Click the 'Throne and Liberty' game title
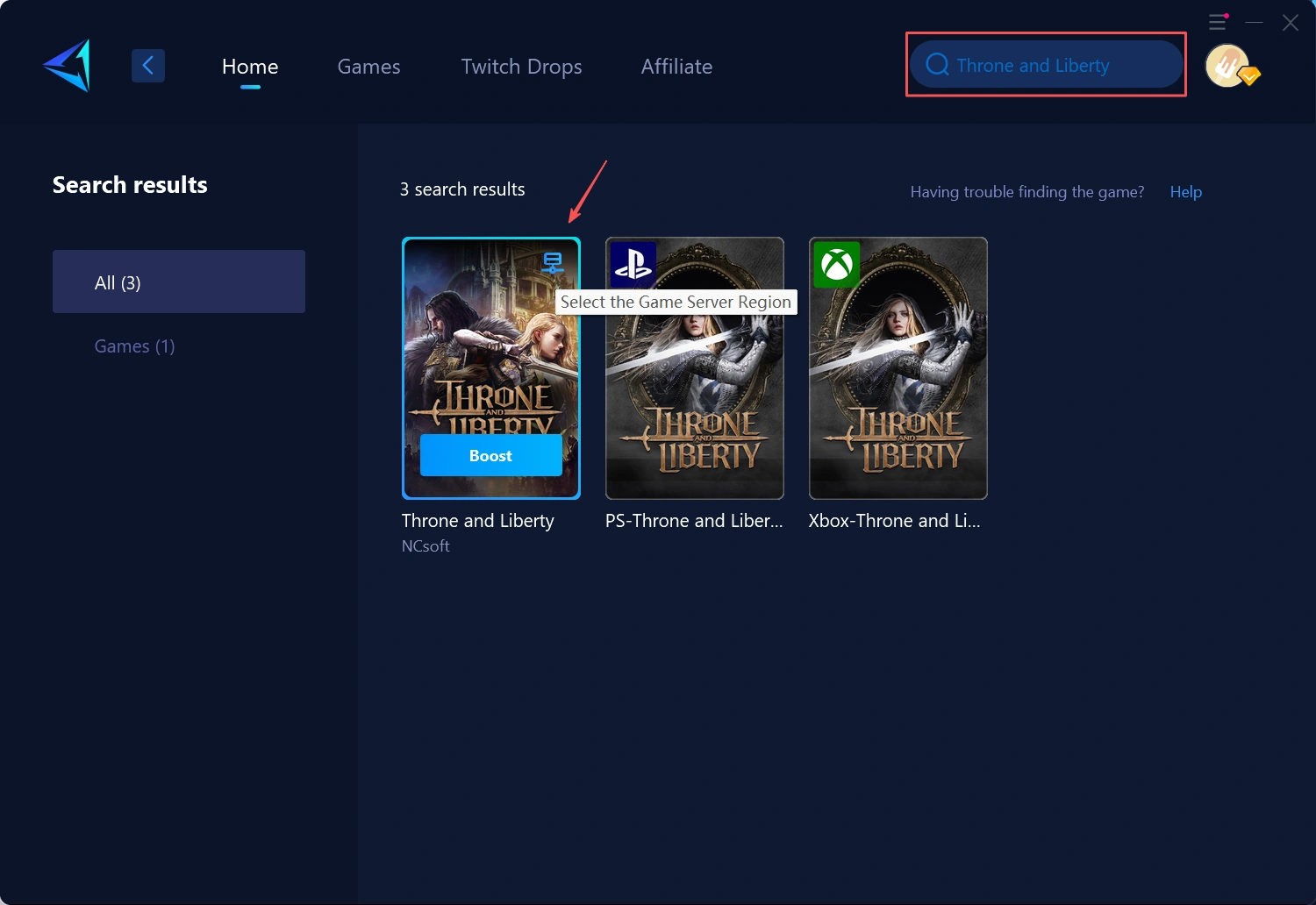This screenshot has height=905, width=1316. [478, 521]
